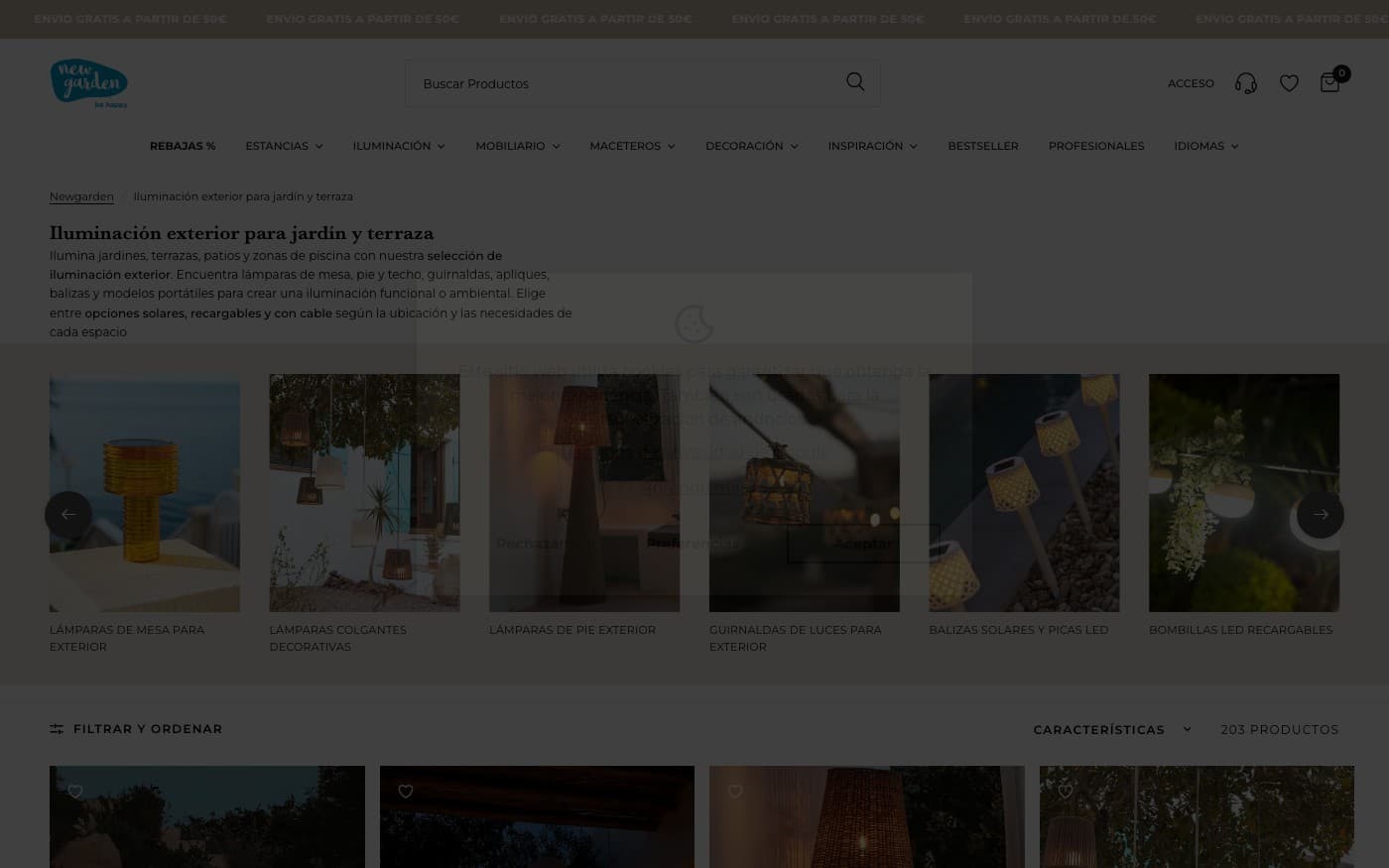Slide category carousel to the previous item
Viewport: 1389px width, 868px height.
pos(68,515)
